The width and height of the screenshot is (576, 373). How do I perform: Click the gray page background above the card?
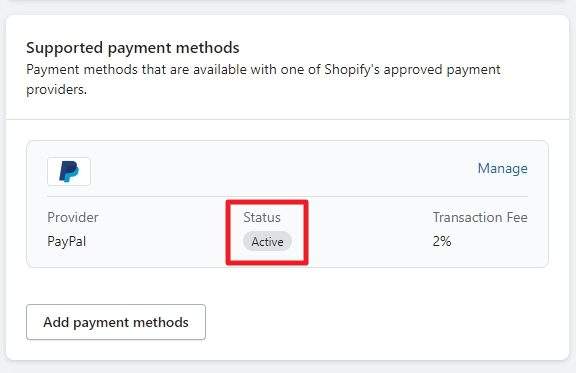point(287,8)
